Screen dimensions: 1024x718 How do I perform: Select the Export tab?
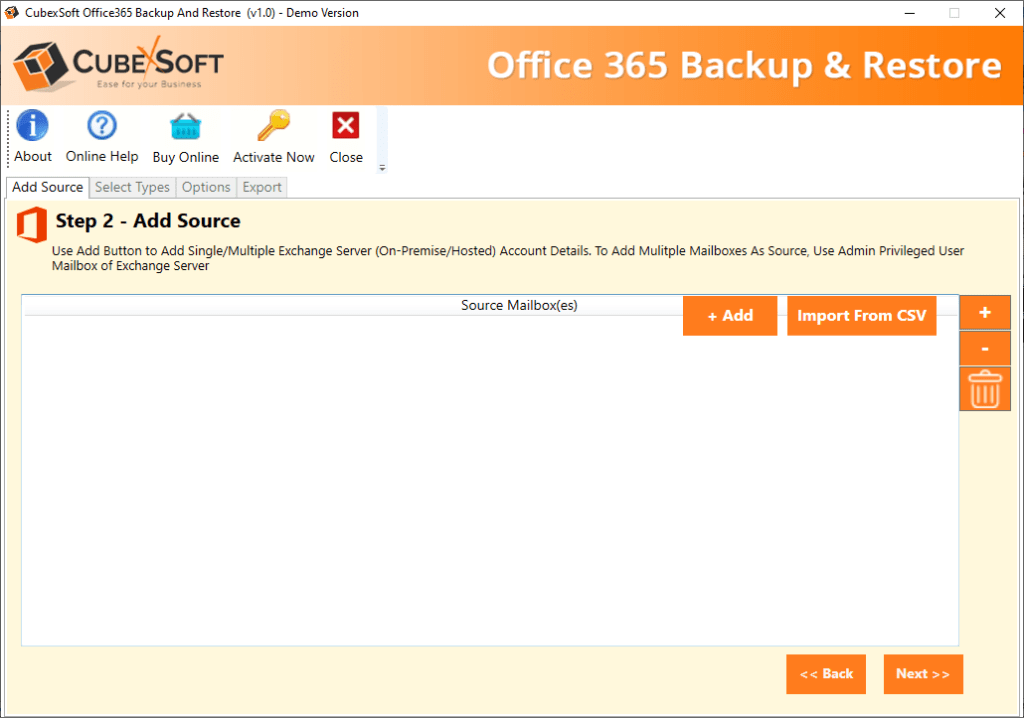[262, 187]
